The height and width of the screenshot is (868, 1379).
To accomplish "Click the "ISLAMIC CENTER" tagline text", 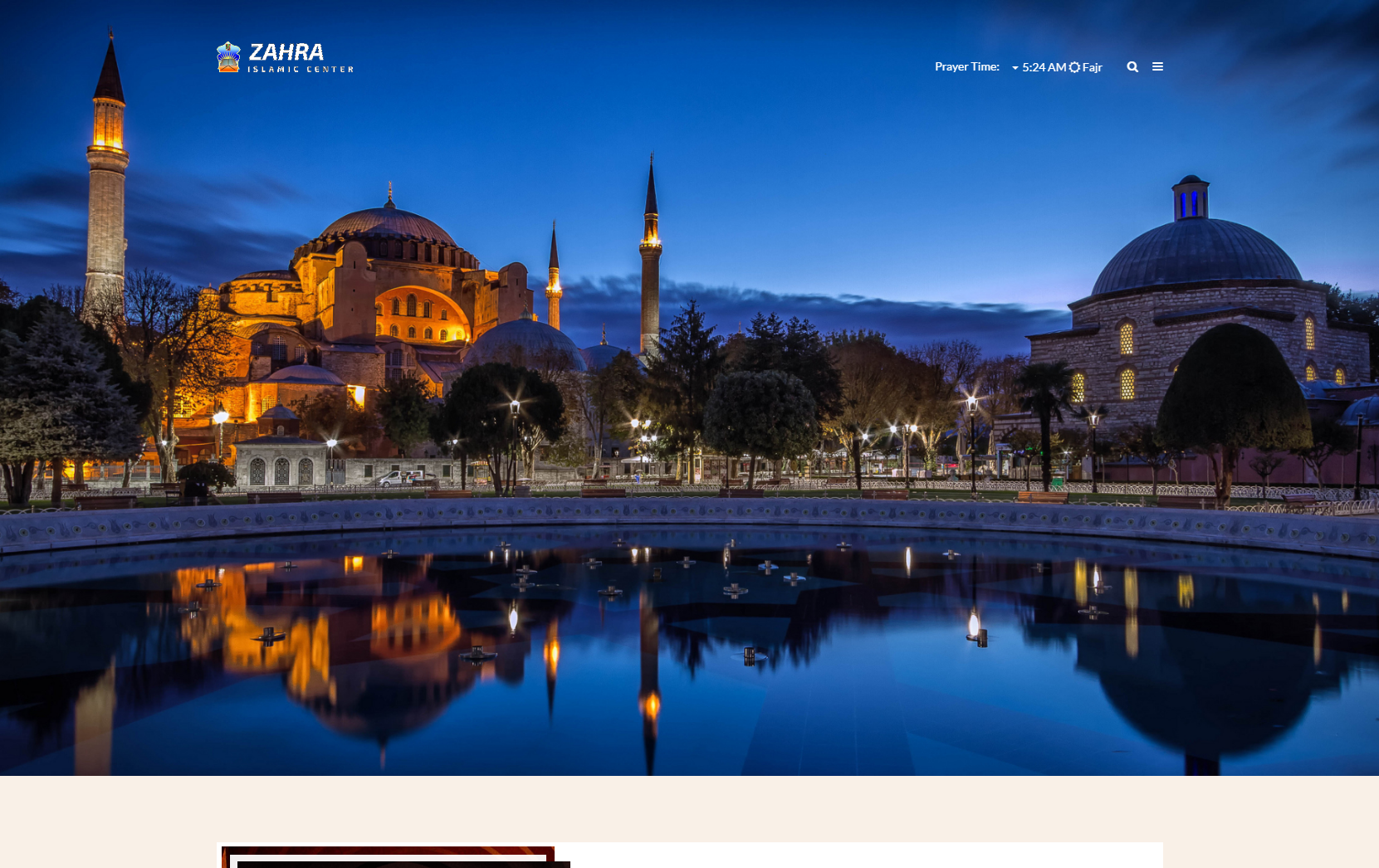I will coord(301,70).
